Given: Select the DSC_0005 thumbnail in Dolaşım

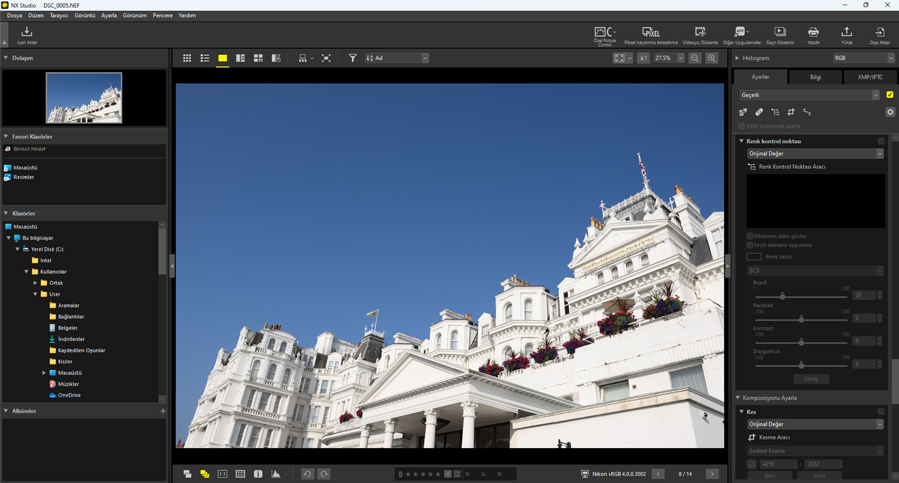Looking at the screenshot, I should (x=84, y=97).
